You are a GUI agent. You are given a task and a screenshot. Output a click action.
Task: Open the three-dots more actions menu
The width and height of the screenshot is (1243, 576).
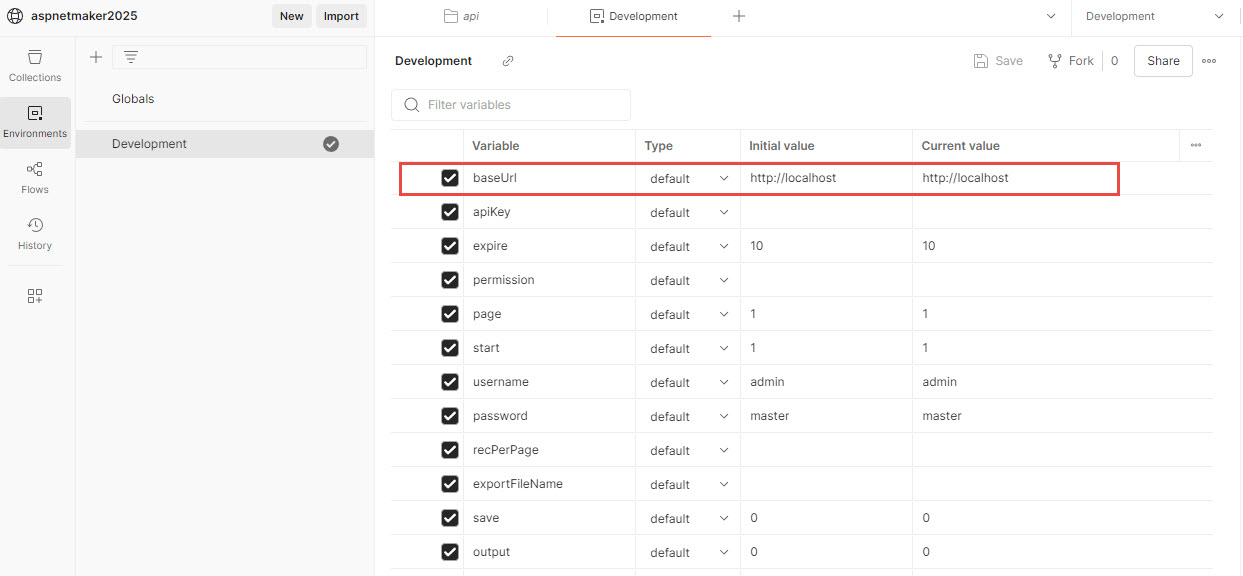(1209, 61)
